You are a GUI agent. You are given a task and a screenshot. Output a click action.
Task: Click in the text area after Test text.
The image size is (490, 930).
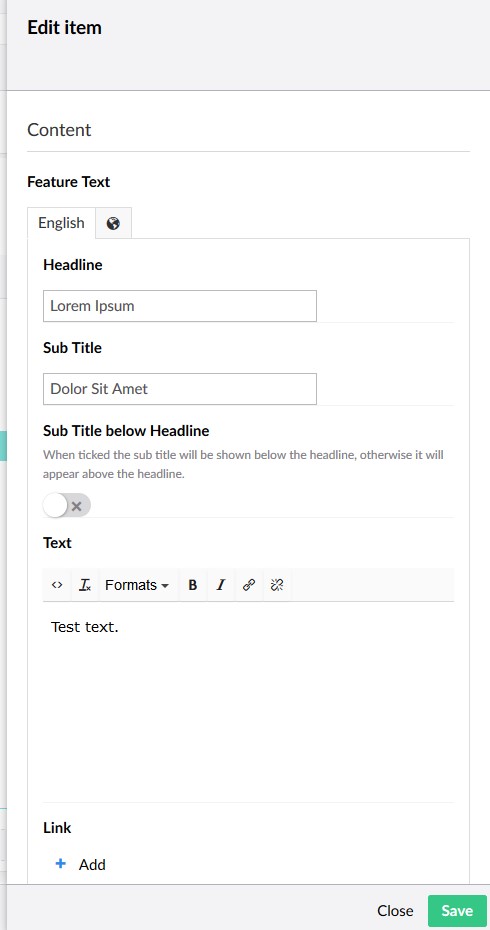coord(249,700)
